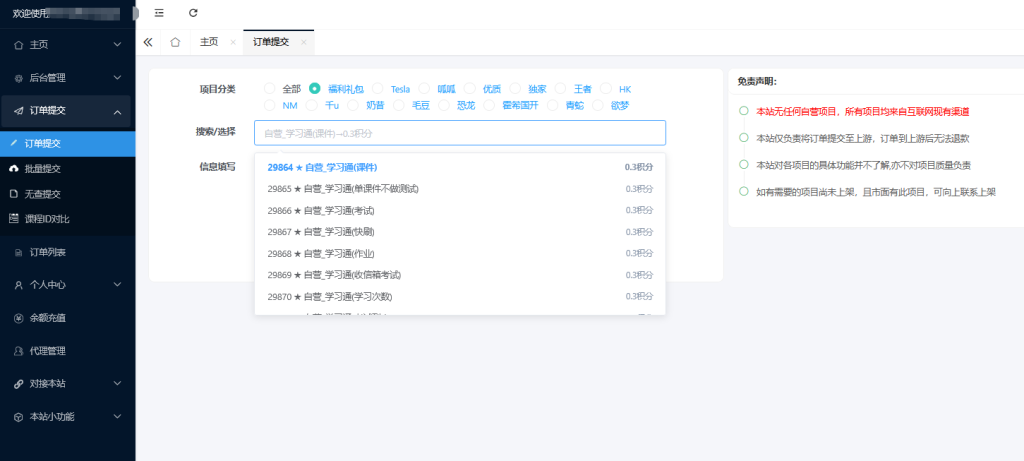
Task: Select the 呱呱 category radio
Action: [x=424, y=88]
